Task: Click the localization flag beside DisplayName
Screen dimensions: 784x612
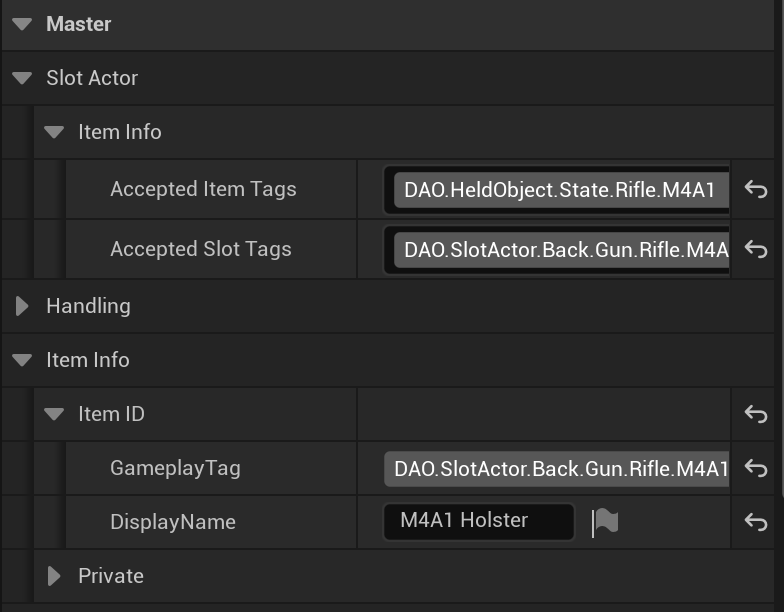Action: point(605,522)
